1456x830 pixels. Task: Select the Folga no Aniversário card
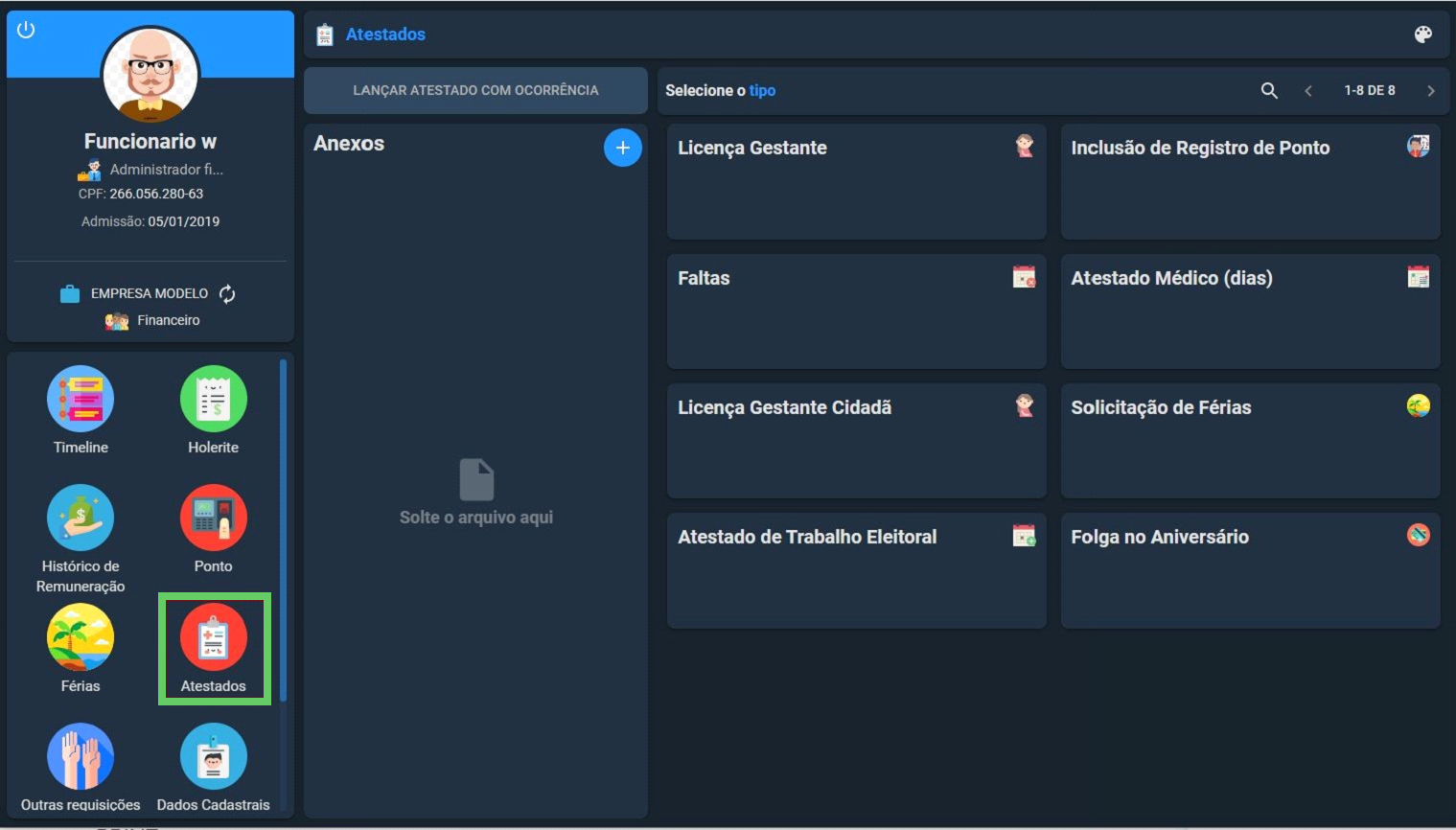point(1250,570)
